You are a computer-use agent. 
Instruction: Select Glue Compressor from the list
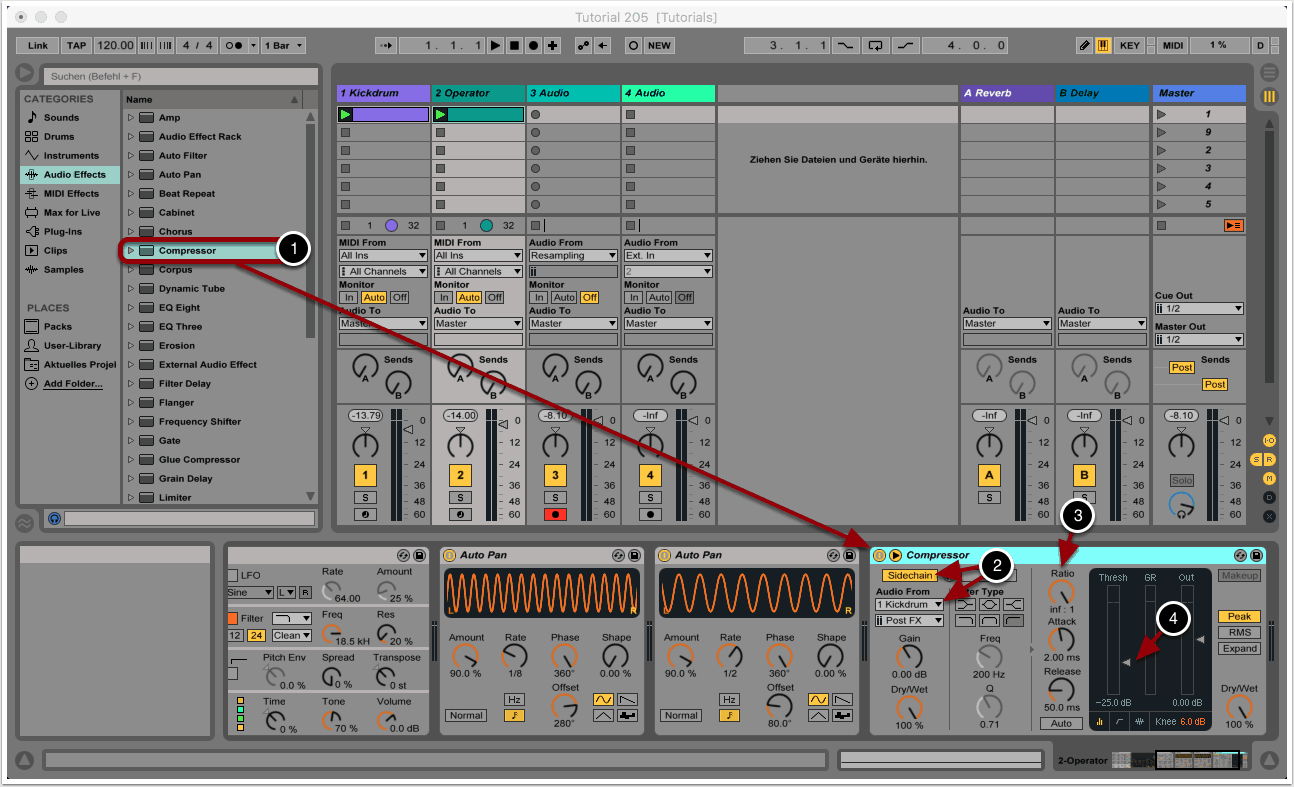click(x=199, y=460)
